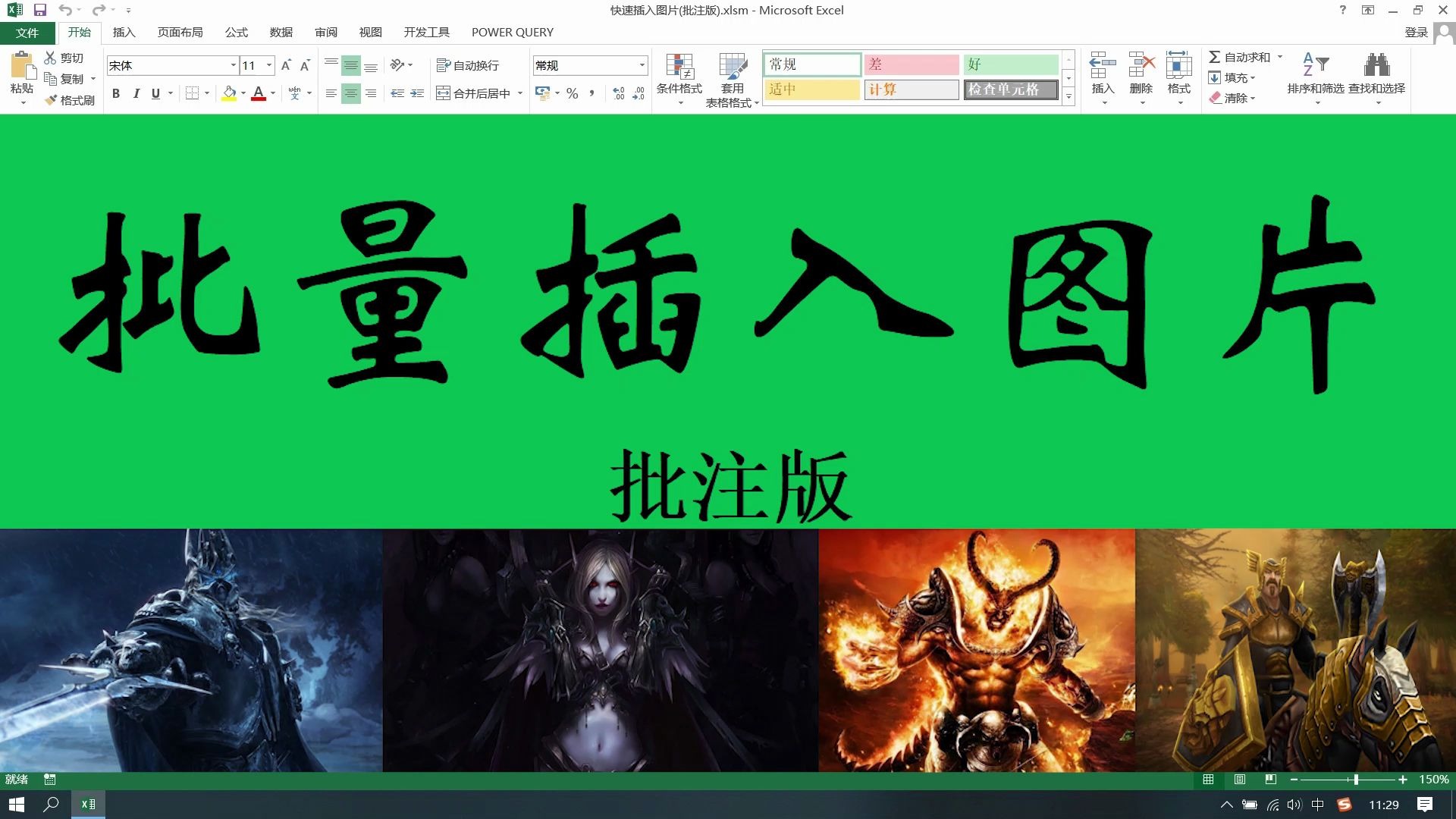
Task: Switch to the POWER QUERY tab
Action: click(x=513, y=33)
